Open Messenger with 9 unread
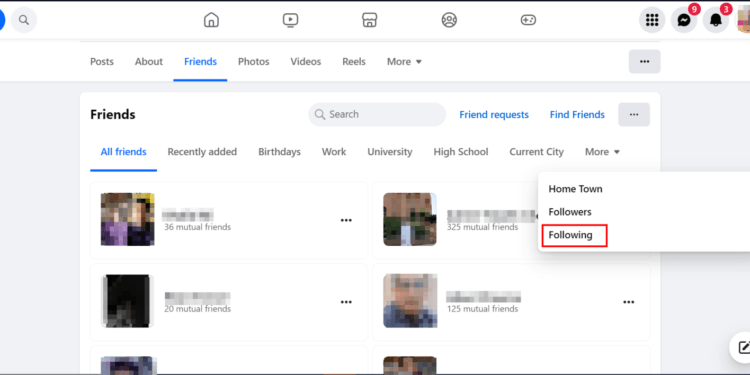The image size is (750, 375). pyautogui.click(x=684, y=20)
